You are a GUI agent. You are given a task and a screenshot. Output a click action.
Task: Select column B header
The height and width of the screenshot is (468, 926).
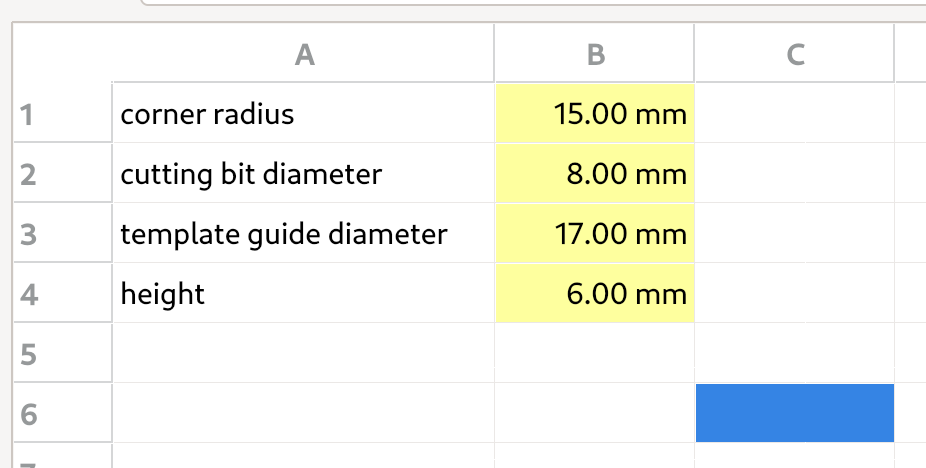pyautogui.click(x=595, y=55)
